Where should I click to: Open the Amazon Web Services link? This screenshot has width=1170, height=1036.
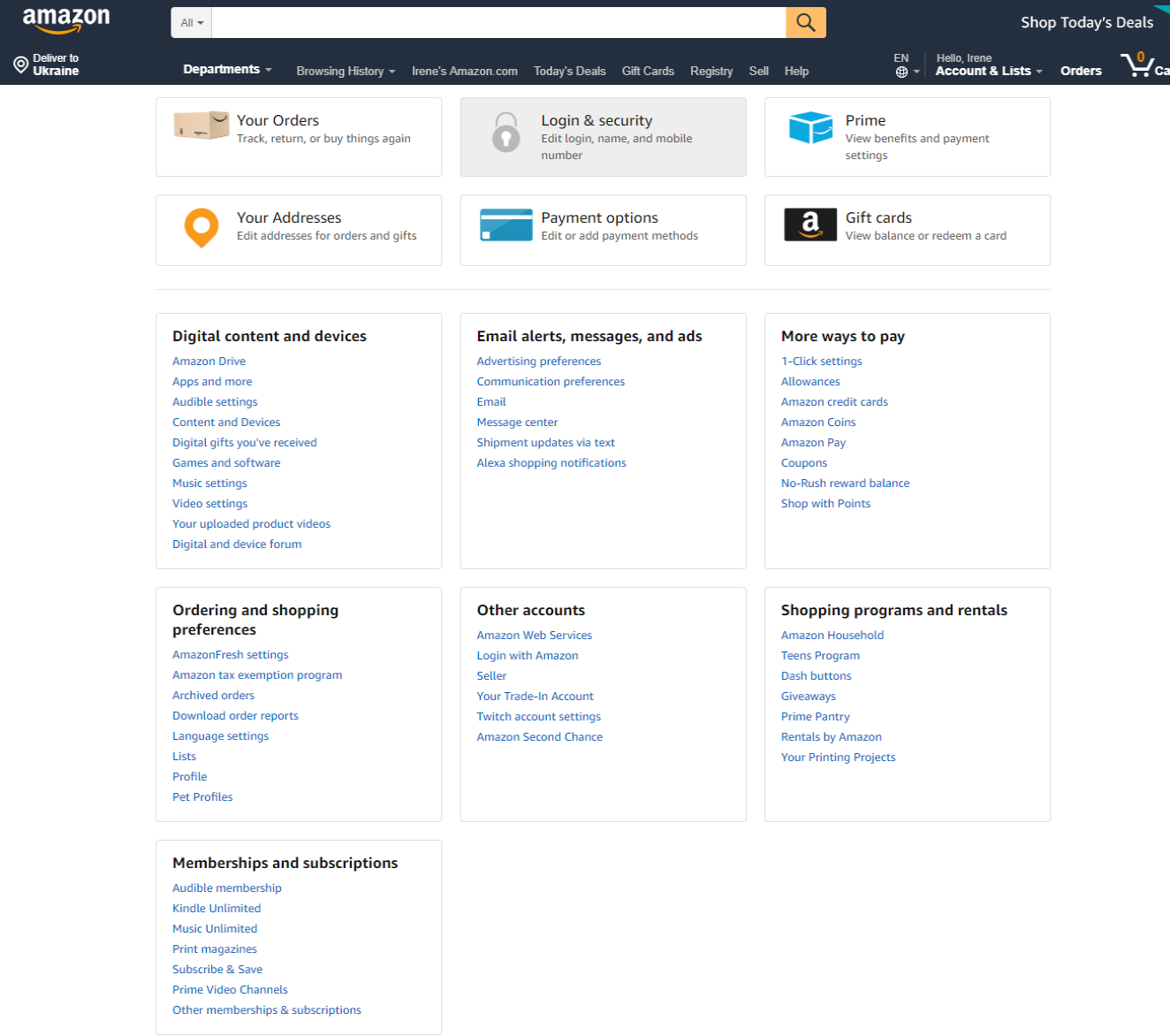pyautogui.click(x=534, y=635)
